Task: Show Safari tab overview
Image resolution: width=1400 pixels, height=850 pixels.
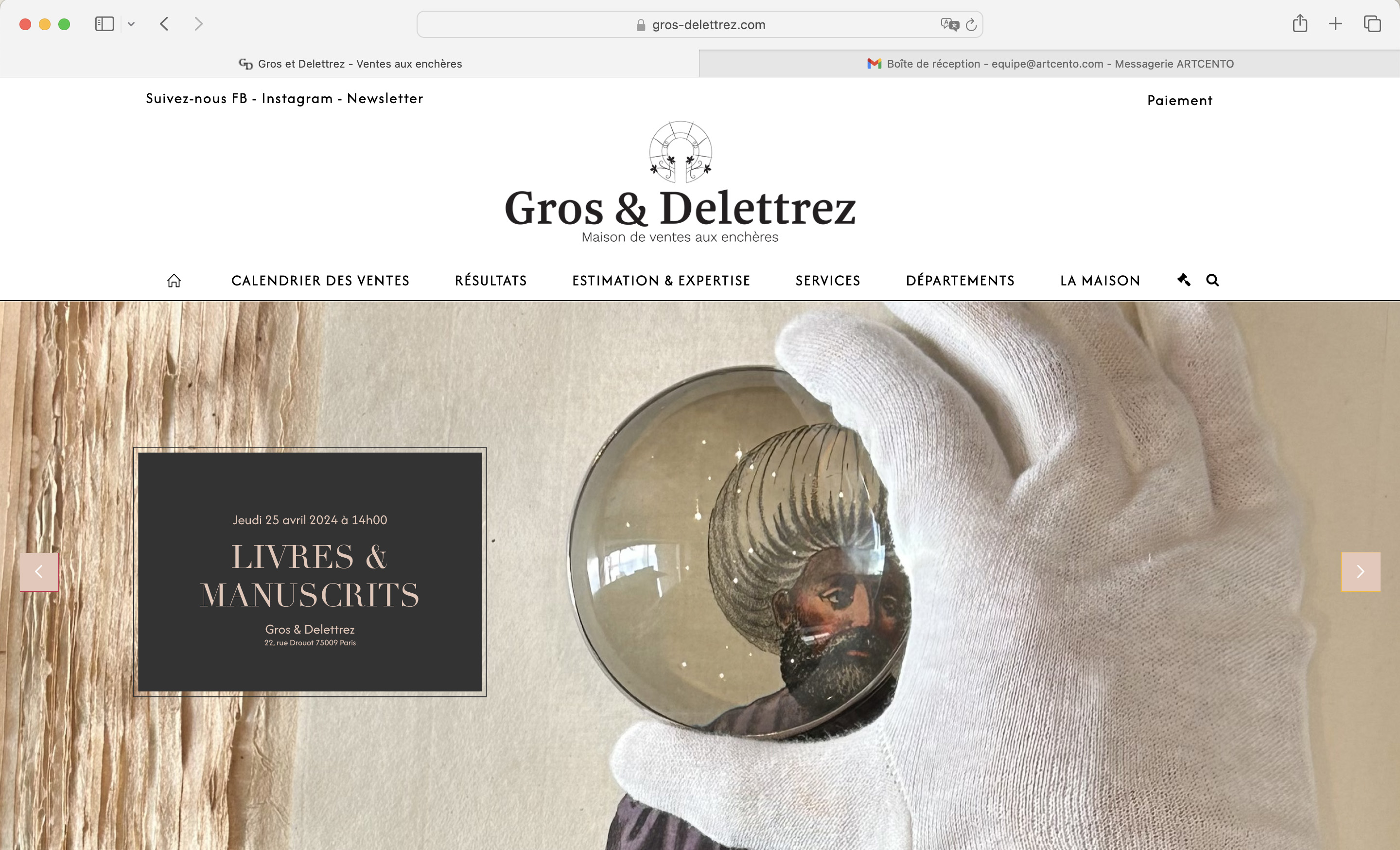Action: coord(1372,24)
